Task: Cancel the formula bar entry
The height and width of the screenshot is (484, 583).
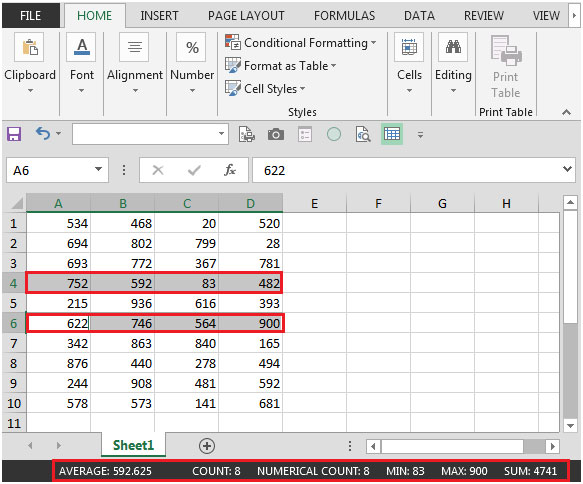Action: (x=158, y=170)
